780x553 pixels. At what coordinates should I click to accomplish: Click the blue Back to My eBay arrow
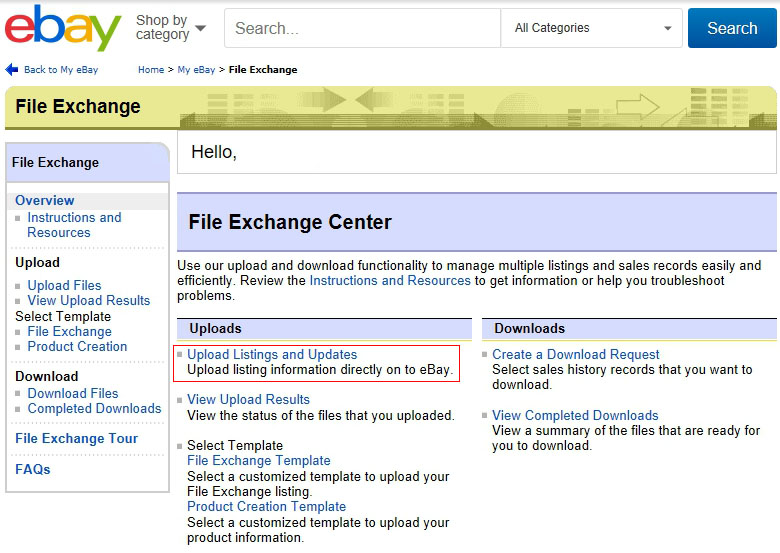[11, 70]
